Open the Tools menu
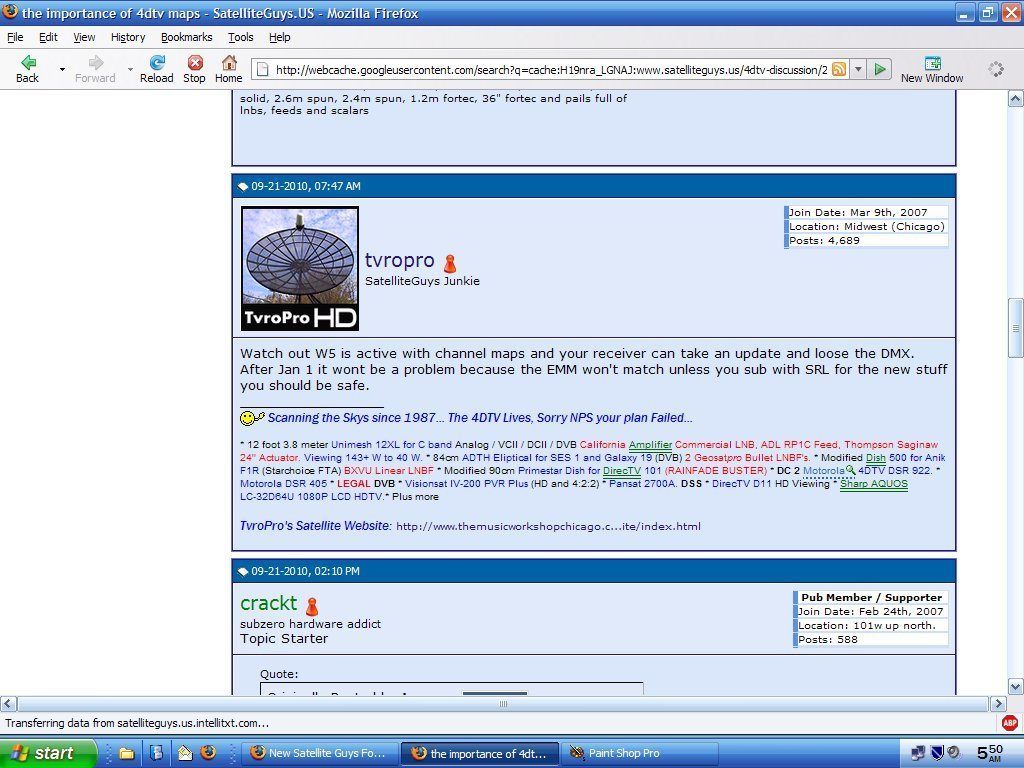 (240, 37)
